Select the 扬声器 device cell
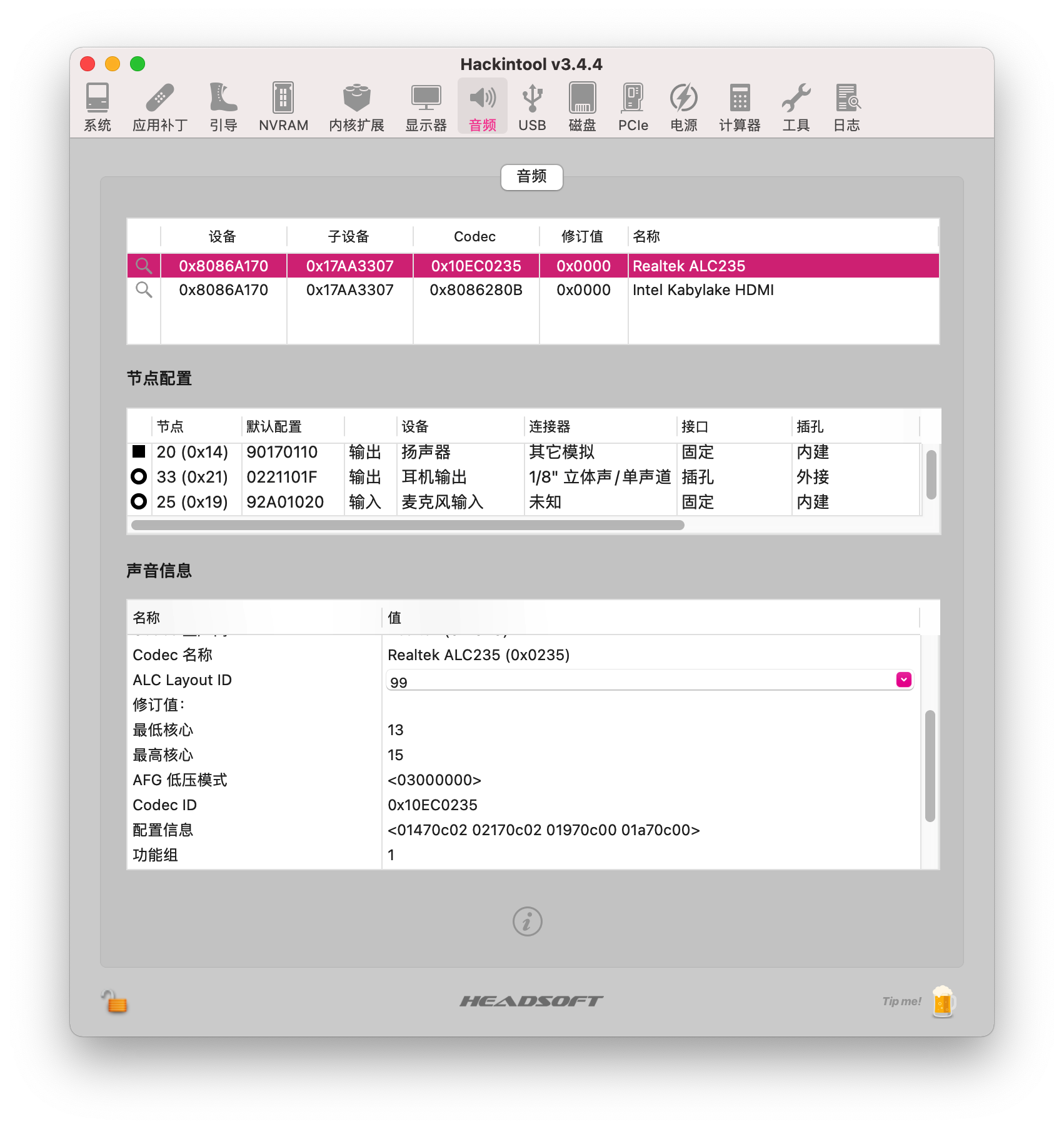The width and height of the screenshot is (1064, 1129). click(460, 451)
